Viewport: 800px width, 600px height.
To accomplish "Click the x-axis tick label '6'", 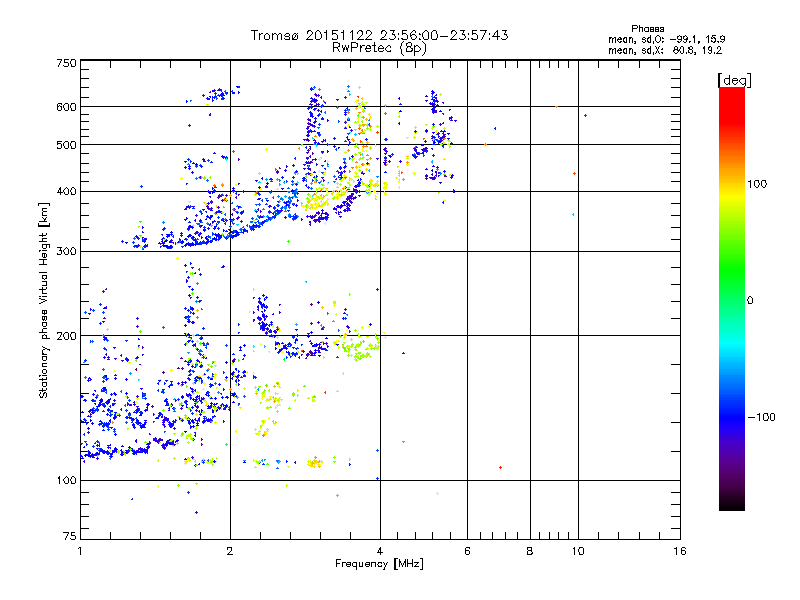I will pos(467,551).
